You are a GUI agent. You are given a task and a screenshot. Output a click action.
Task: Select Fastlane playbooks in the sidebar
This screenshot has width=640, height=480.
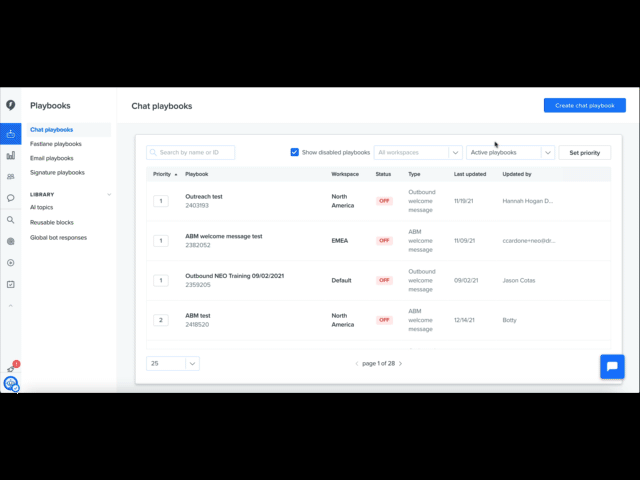click(x=56, y=144)
